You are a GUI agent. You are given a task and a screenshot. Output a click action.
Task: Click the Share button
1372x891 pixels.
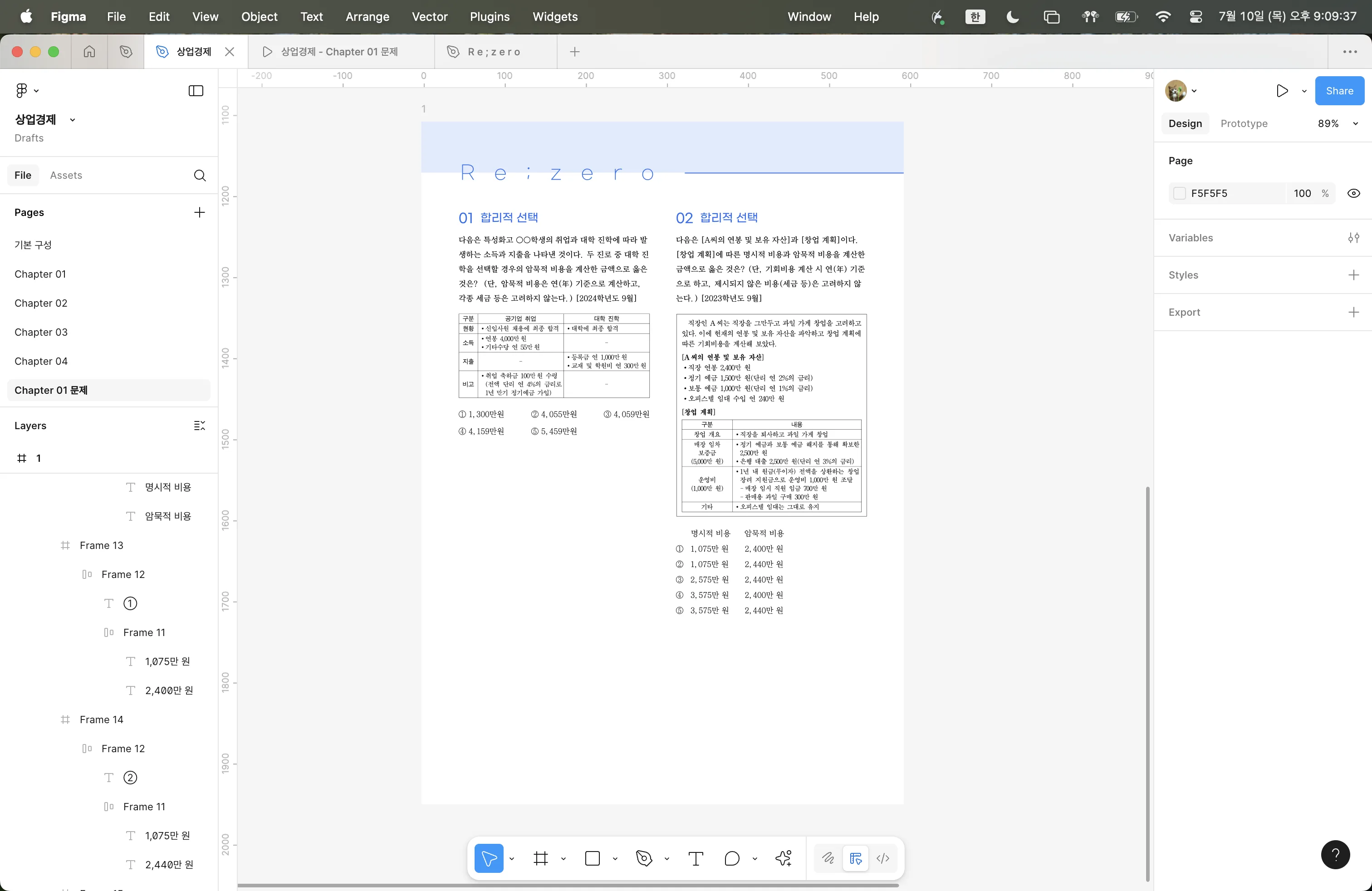(1338, 91)
